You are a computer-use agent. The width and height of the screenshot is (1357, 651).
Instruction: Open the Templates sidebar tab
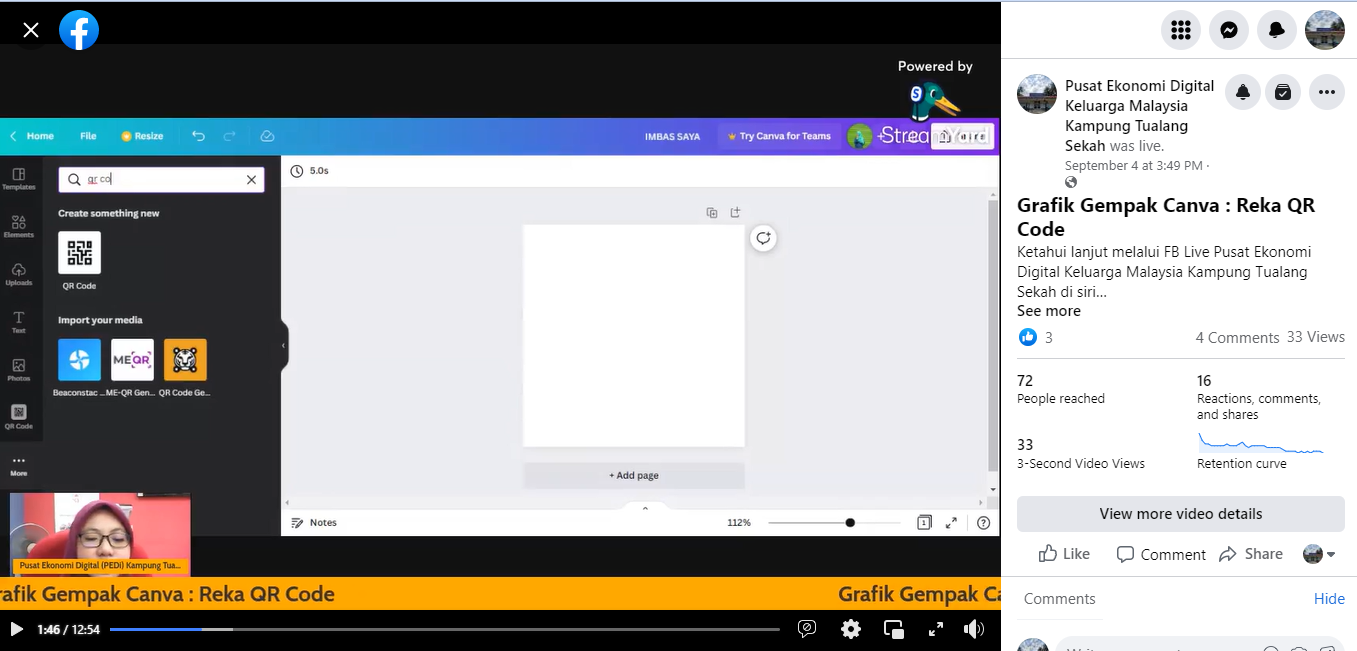coord(18,179)
